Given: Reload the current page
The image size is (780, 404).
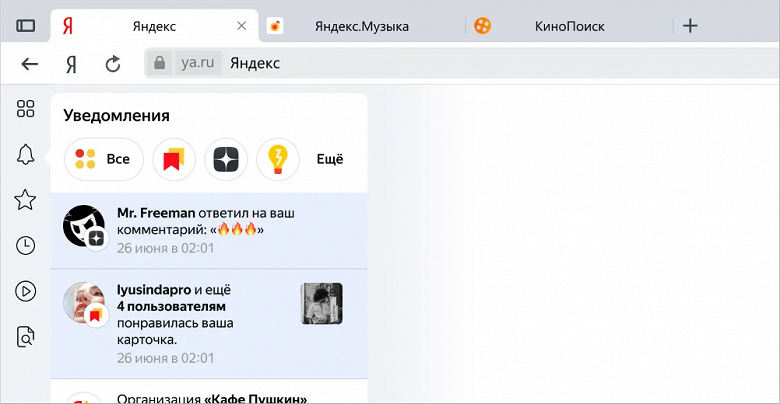Looking at the screenshot, I should (x=113, y=64).
